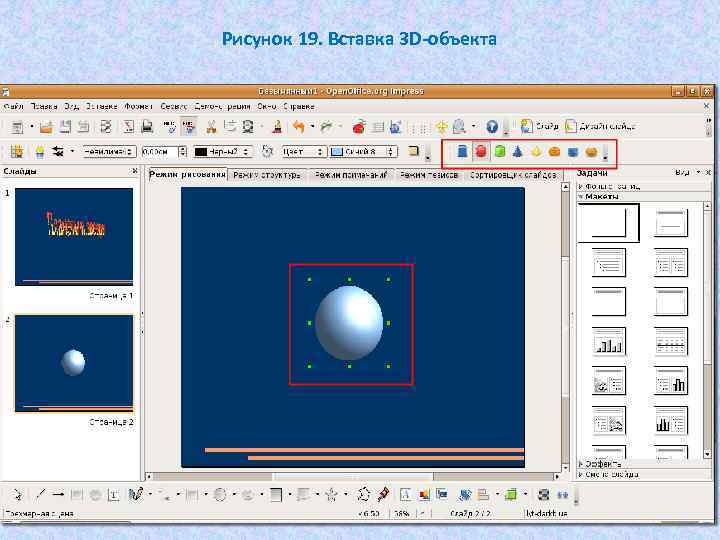
Task: Open the fill color dropdown with blue swatch
Action: pyautogui.click(x=363, y=152)
